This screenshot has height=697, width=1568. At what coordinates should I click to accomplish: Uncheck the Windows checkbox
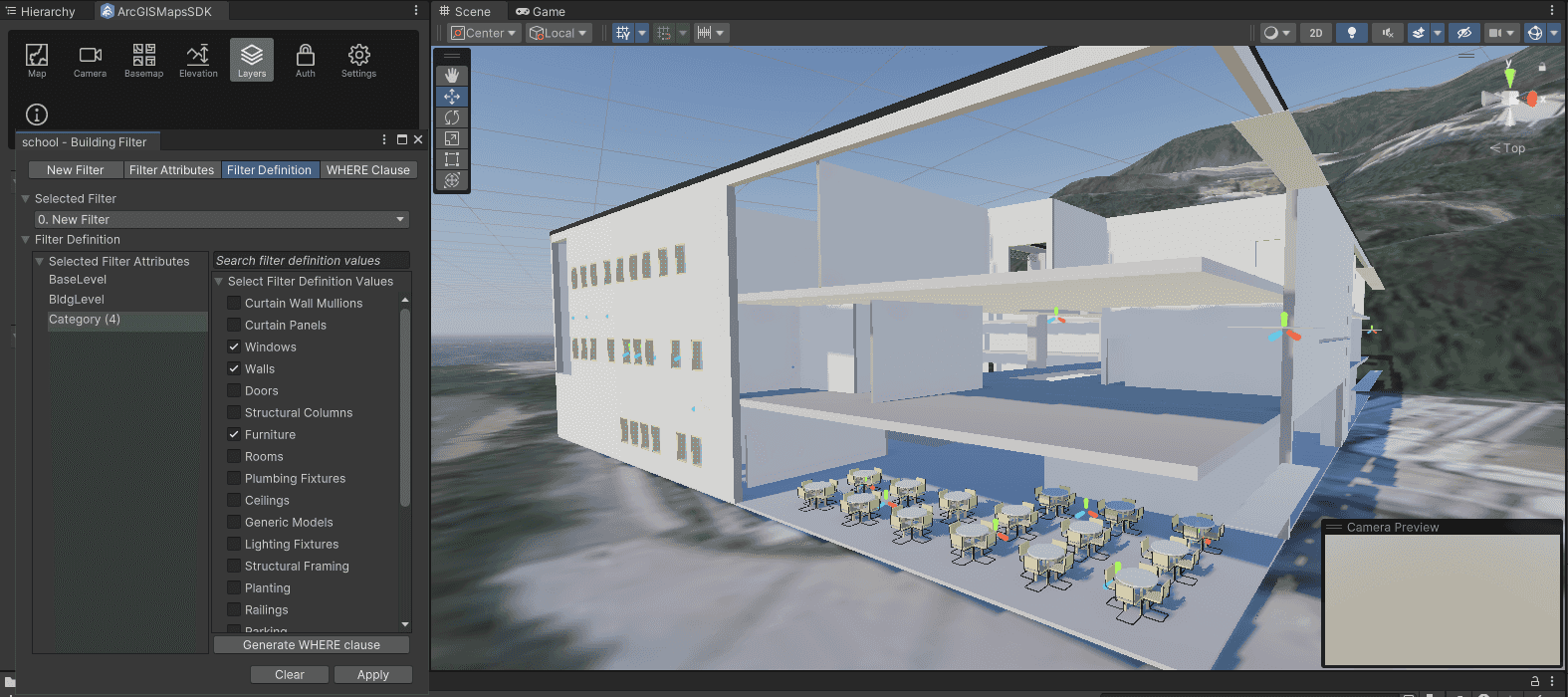tap(234, 348)
